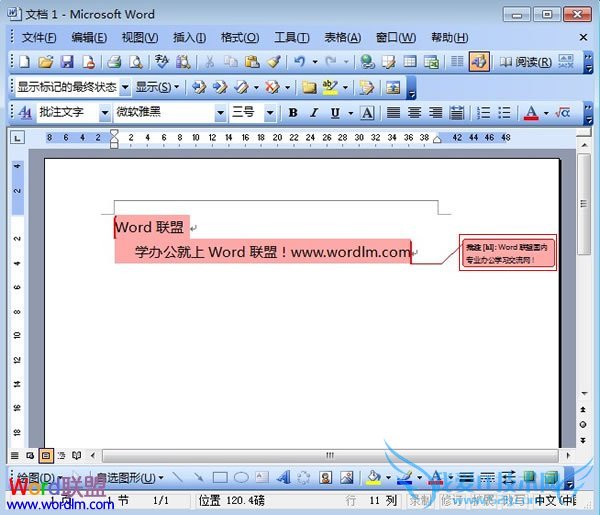Screen dimensions: 600x515
Task: Click the Accept Change icon
Action: (241, 87)
